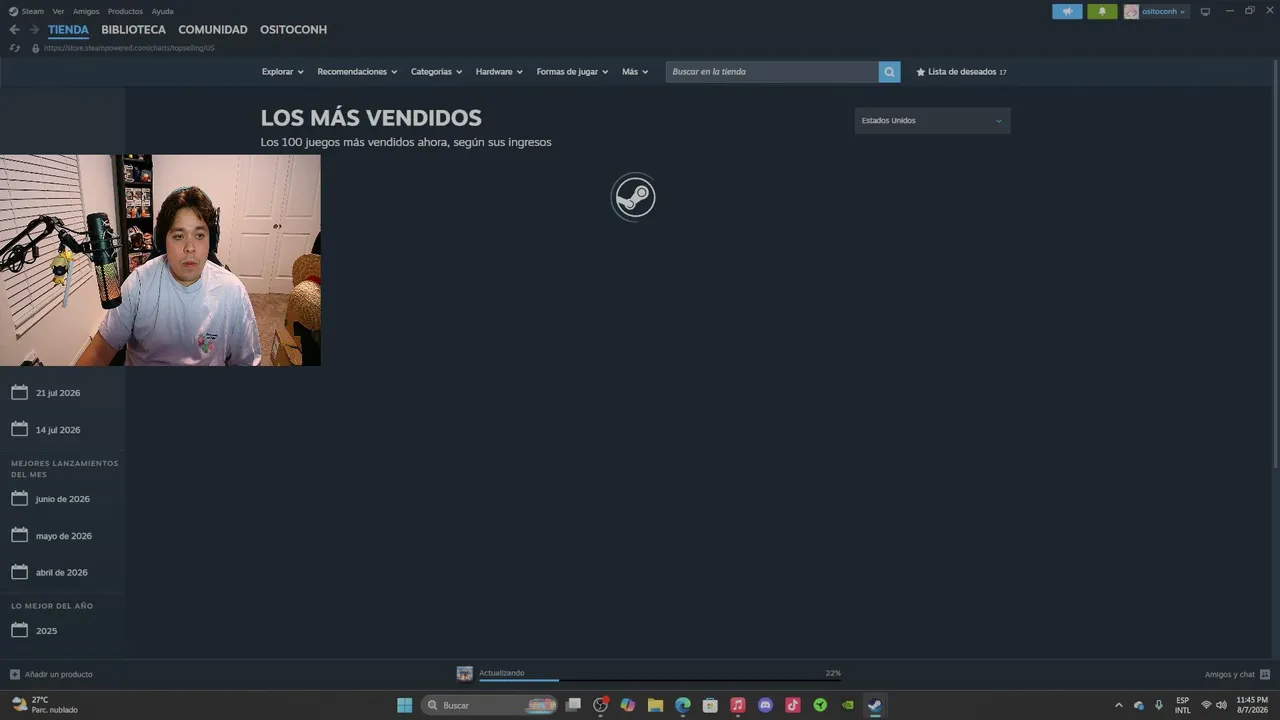The image size is (1280, 720).
Task: Open the OSITOCONH profile tab
Action: (x=293, y=30)
